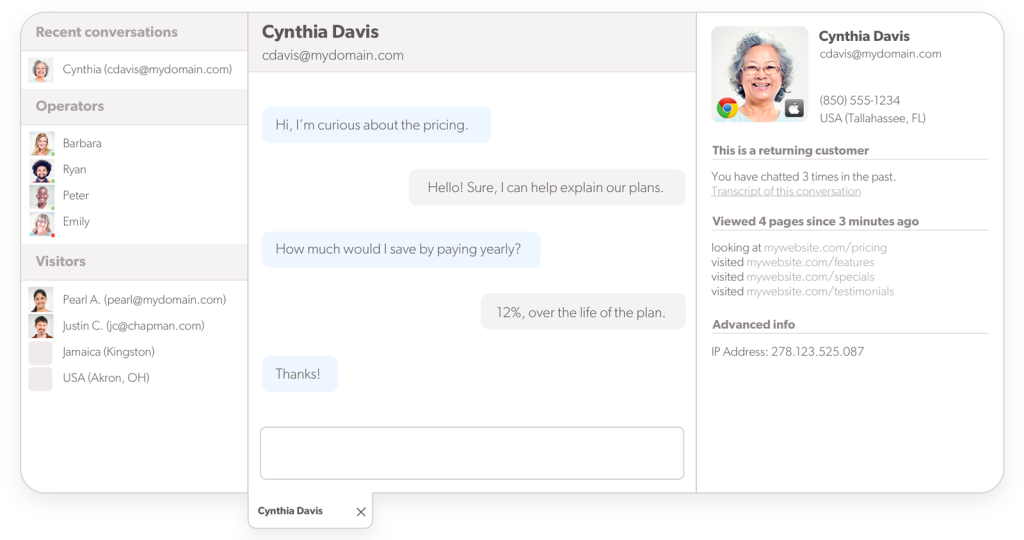The height and width of the screenshot is (540, 1024).
Task: Open the mywebsite.com/specials link
Action: (x=810, y=277)
